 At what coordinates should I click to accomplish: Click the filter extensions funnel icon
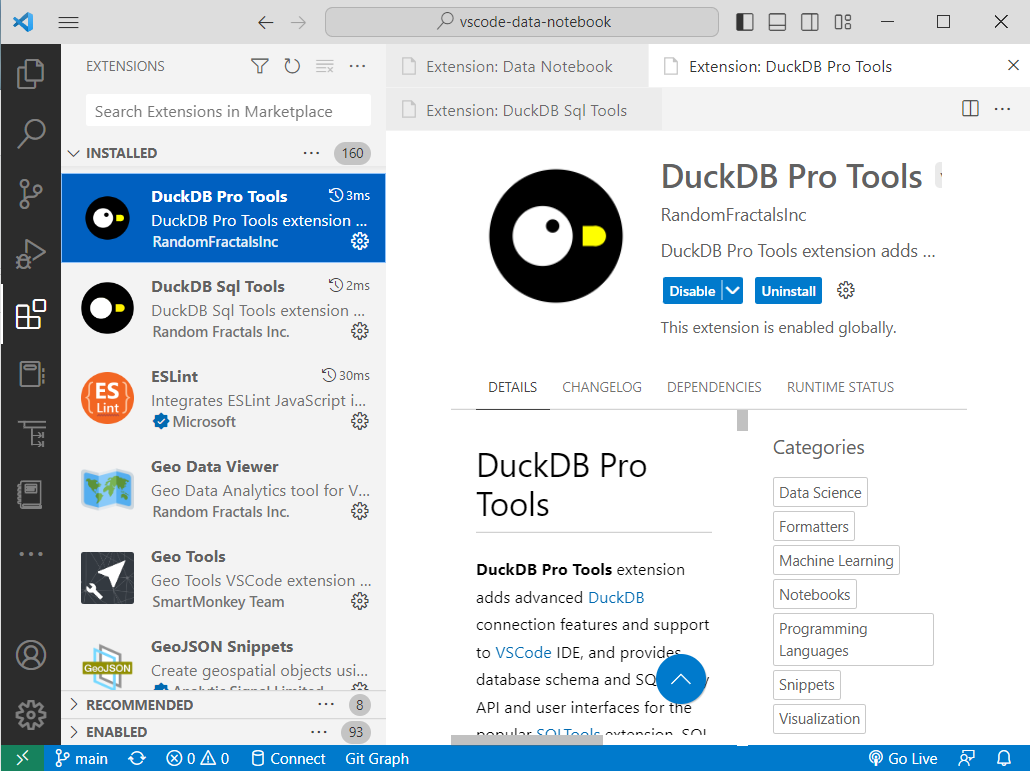(x=260, y=66)
